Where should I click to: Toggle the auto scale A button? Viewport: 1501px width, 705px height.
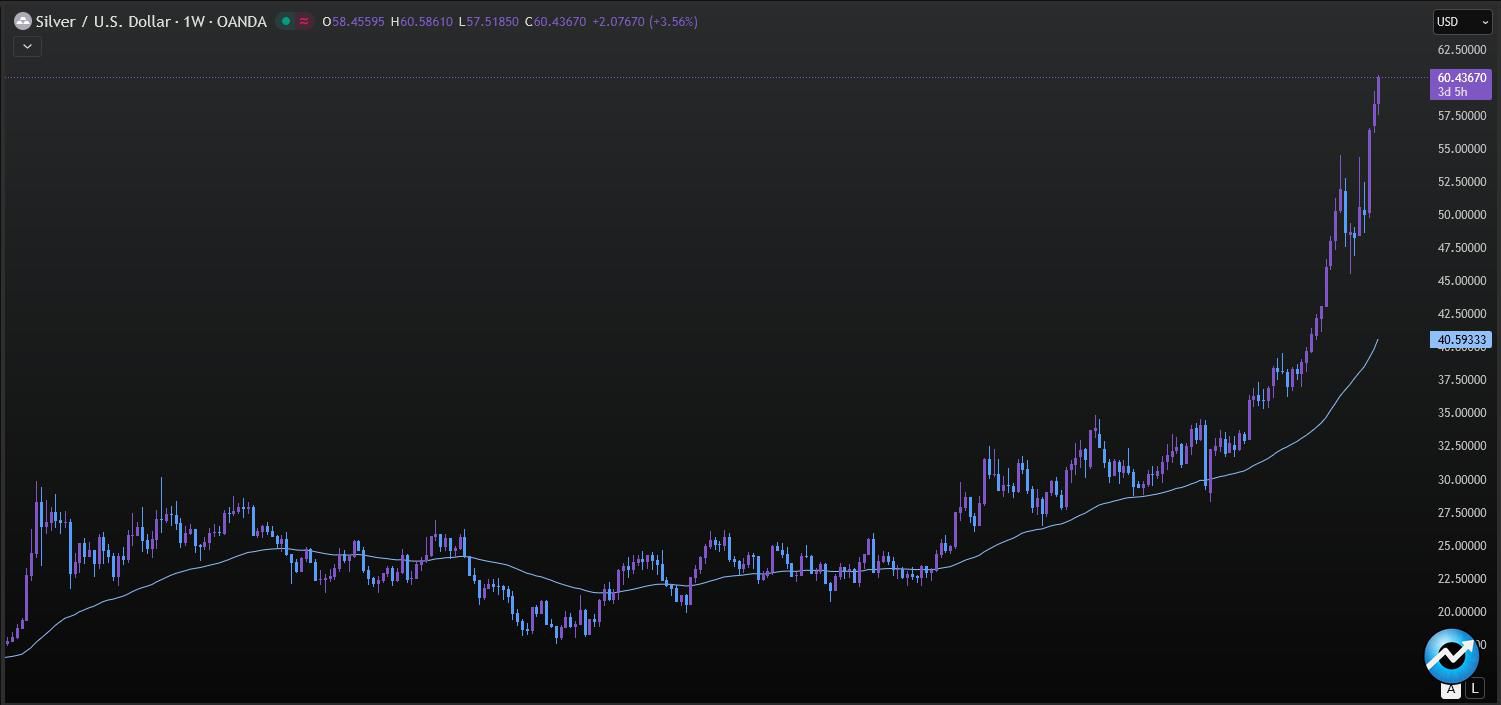(x=1451, y=689)
